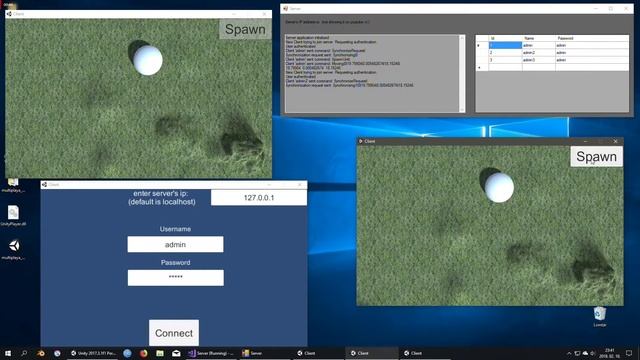Click the Id cell with value 2
This screenshot has height=360, width=640.
pyautogui.click(x=505, y=53)
